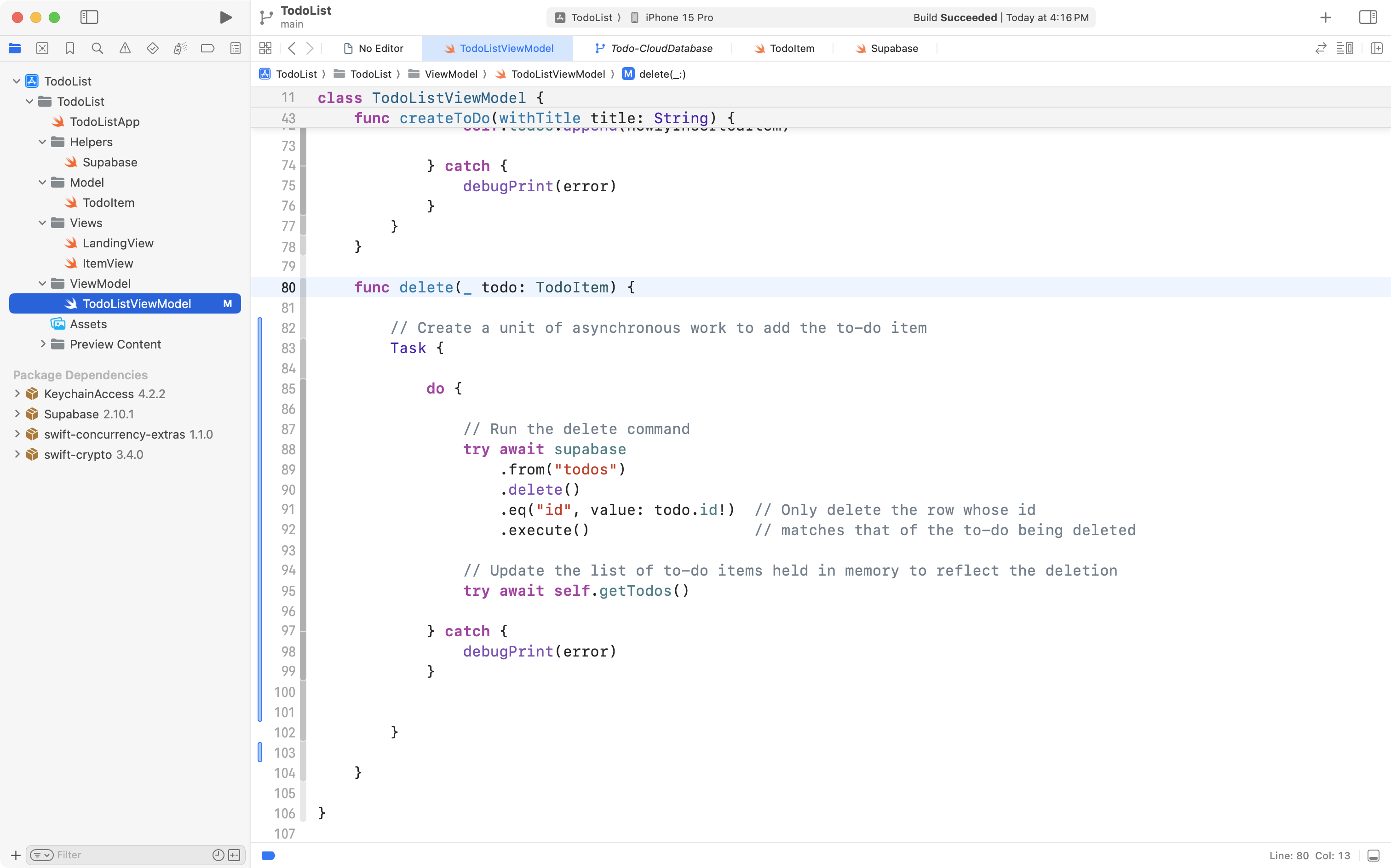This screenshot has height=868, width=1391.
Task: Open the Debug navigator icon
Action: [180, 48]
